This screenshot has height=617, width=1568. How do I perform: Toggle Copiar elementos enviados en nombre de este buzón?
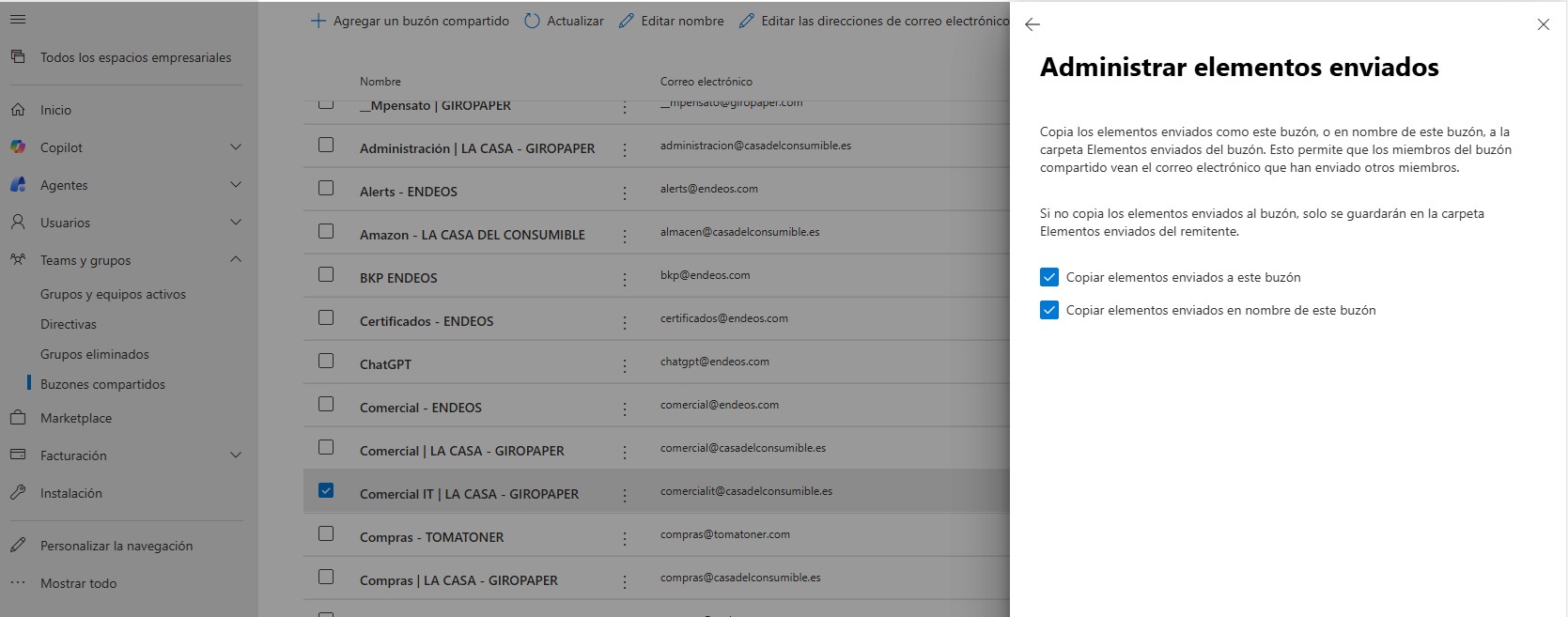[x=1049, y=310]
